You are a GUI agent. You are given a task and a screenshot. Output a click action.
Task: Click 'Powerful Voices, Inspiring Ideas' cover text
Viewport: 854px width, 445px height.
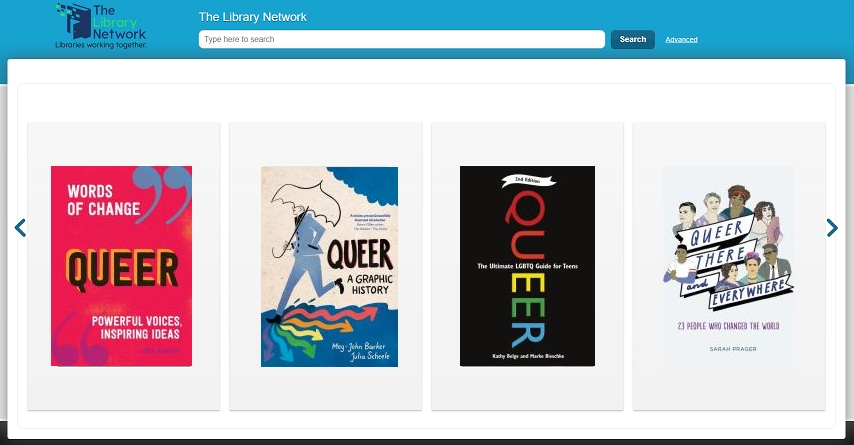pos(137,327)
